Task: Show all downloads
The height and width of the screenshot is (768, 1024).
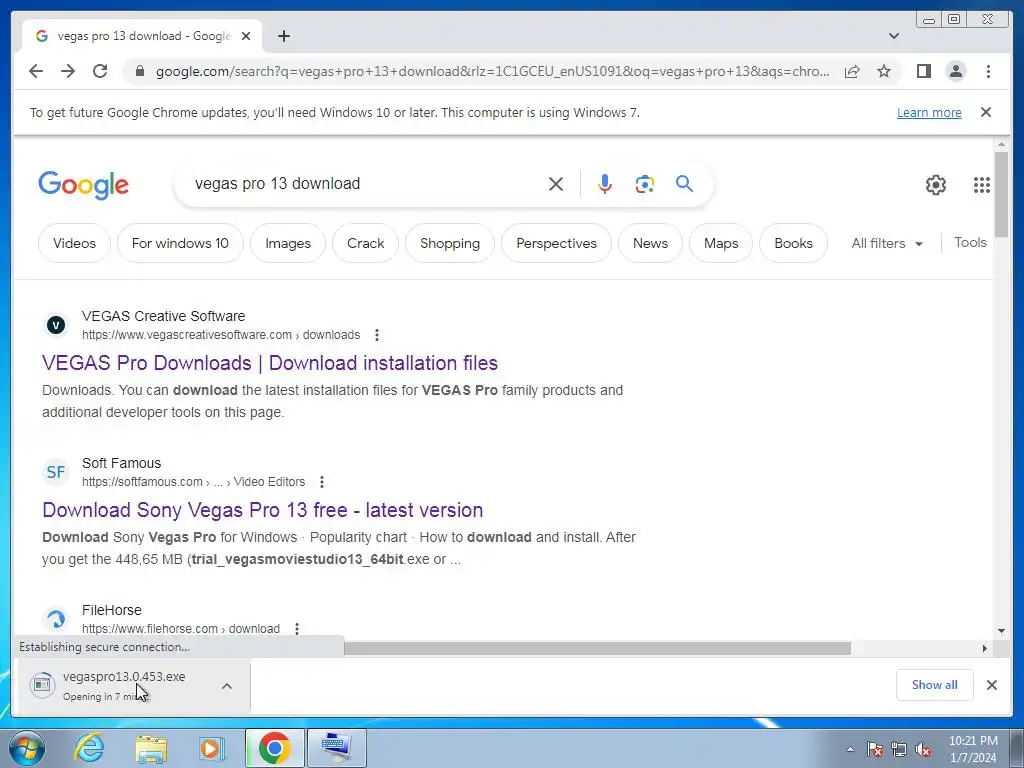Action: coord(935,685)
